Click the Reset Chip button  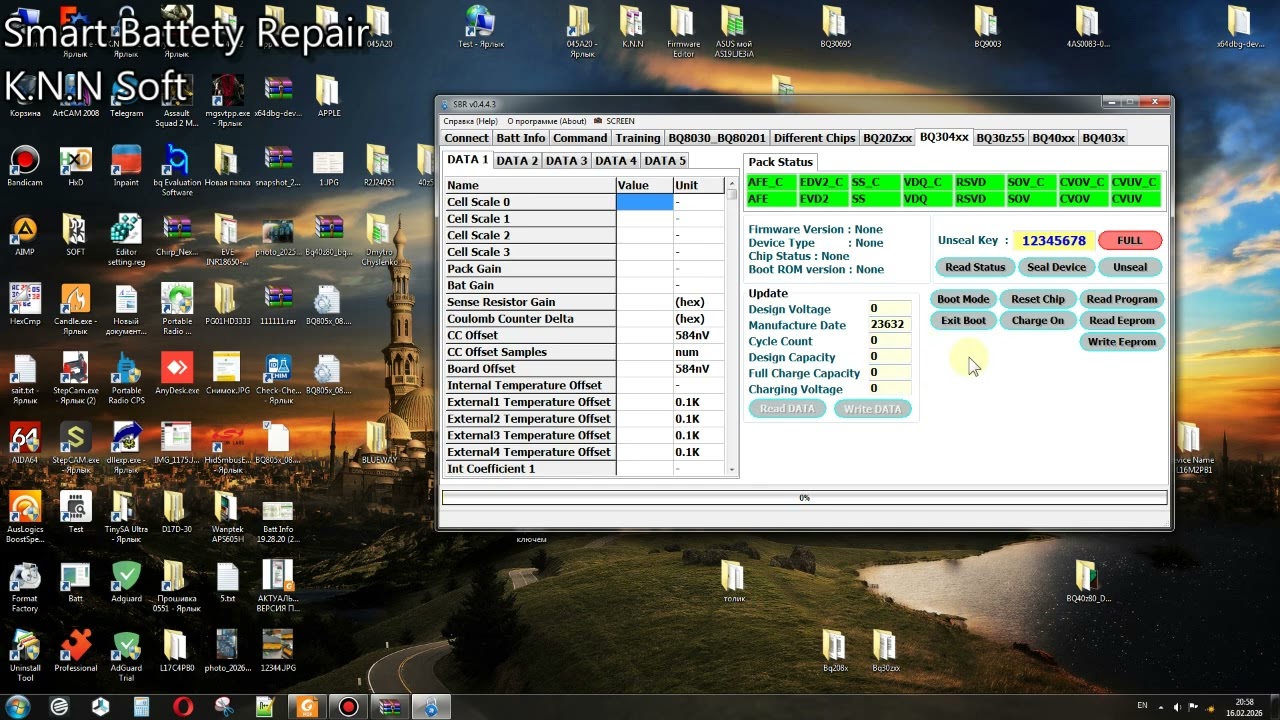coord(1038,299)
